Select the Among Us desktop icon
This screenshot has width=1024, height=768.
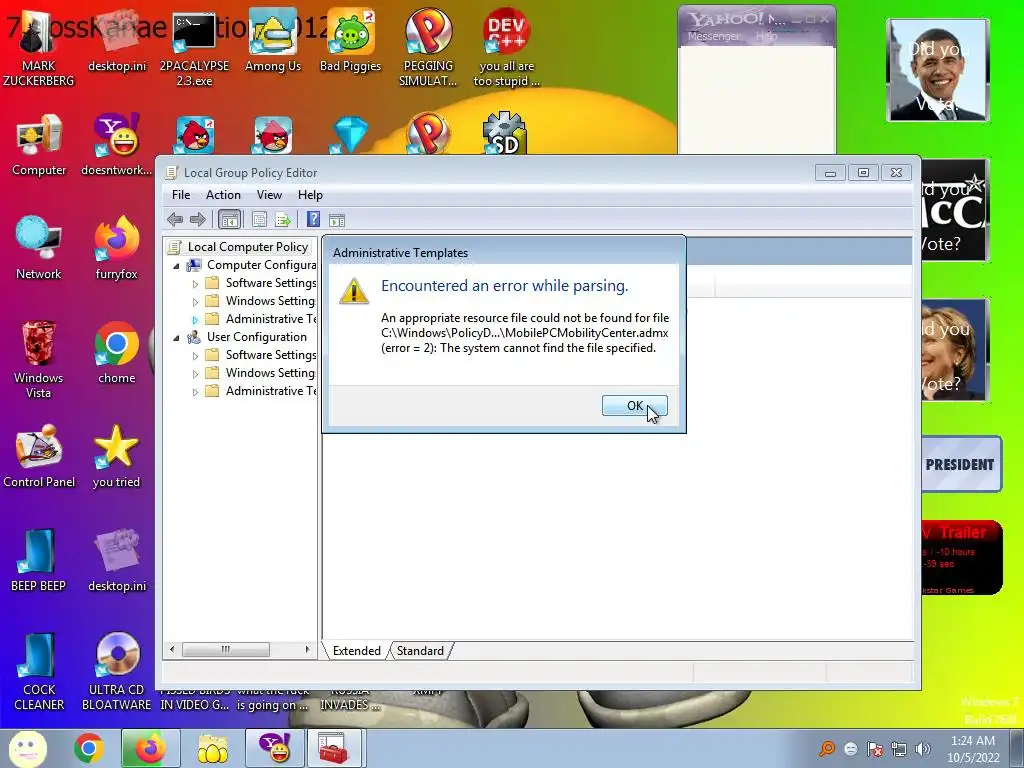[272, 41]
